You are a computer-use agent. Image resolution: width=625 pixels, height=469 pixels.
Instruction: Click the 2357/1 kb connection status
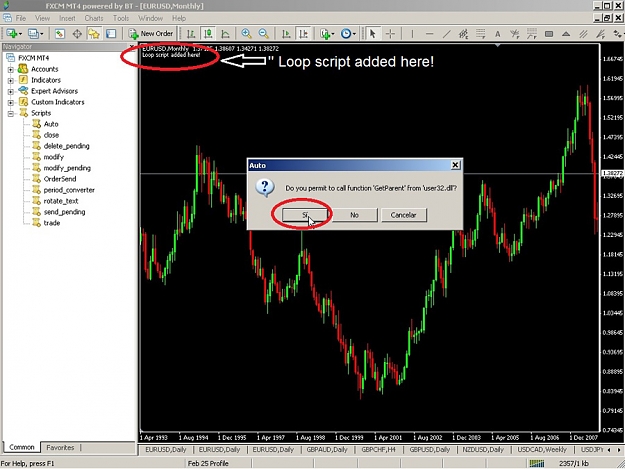click(574, 463)
